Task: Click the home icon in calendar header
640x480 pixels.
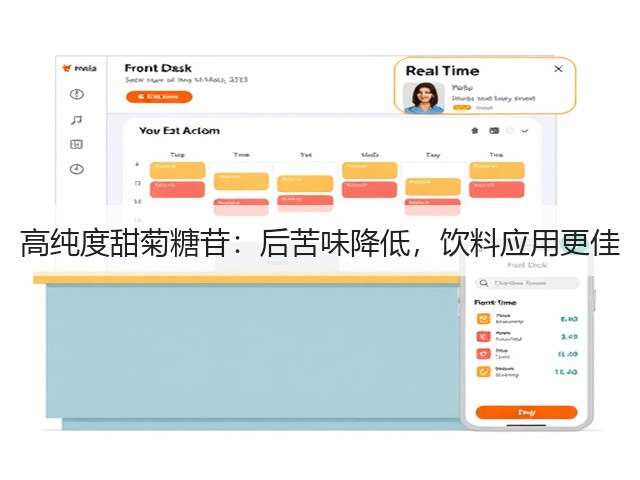Action: (x=475, y=131)
